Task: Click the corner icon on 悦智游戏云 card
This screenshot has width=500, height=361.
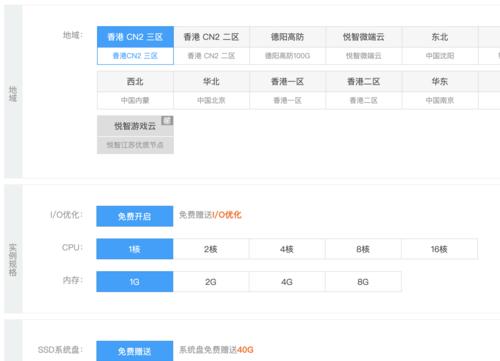Action: (167, 120)
